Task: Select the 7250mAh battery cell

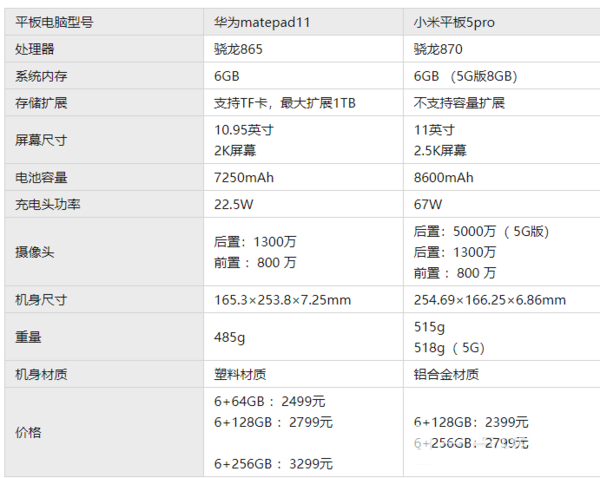Action: [x=244, y=178]
